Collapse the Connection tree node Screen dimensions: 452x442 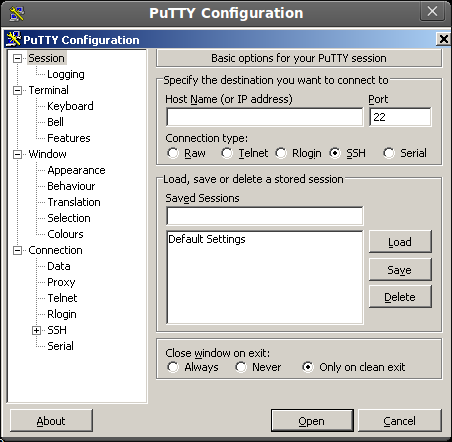[17, 251]
